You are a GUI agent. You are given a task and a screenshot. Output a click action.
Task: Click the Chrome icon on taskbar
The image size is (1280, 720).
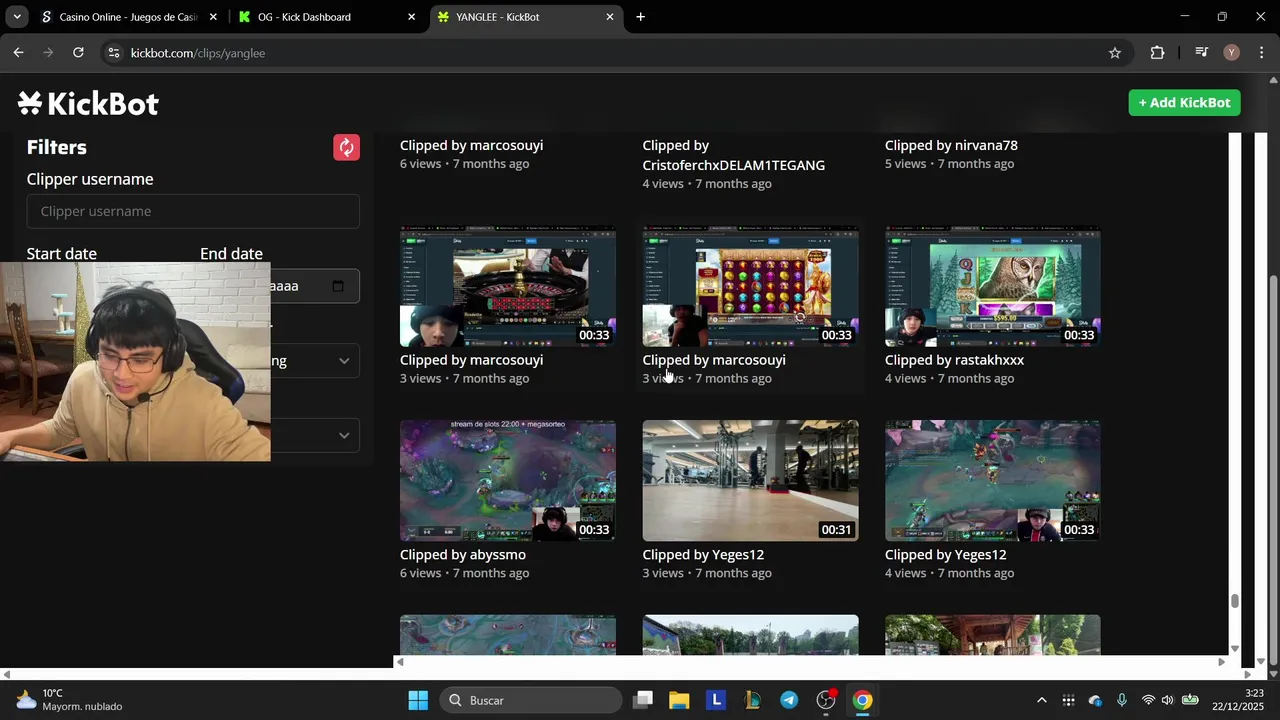(x=862, y=700)
